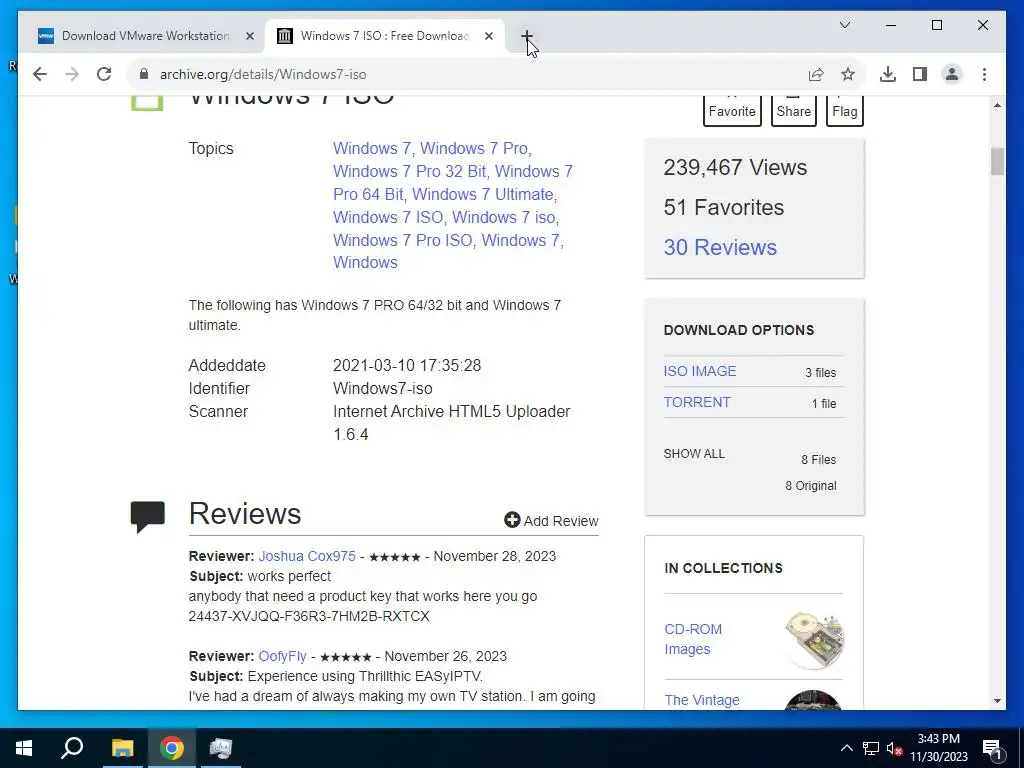Open Chrome downloads icon
The width and height of the screenshot is (1024, 768).
[888, 74]
